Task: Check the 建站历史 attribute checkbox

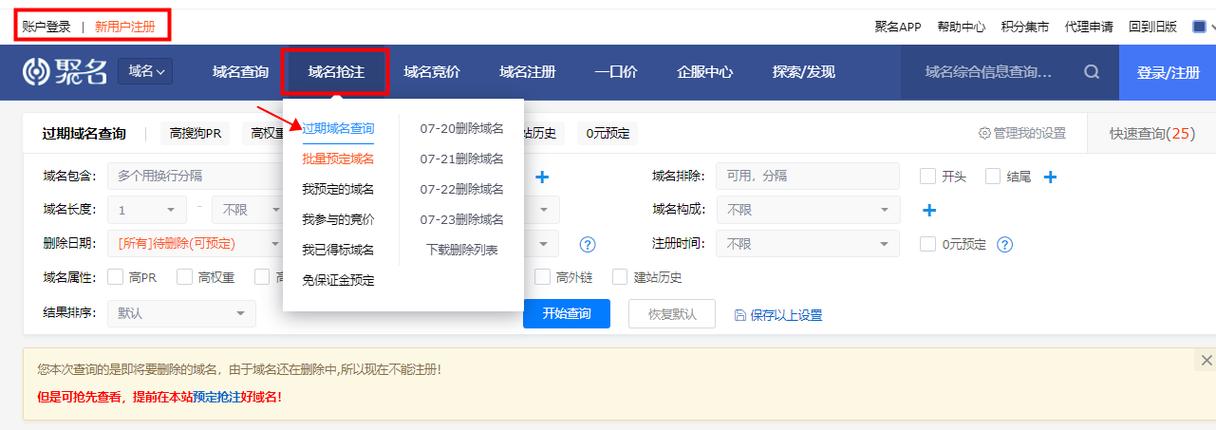Action: pyautogui.click(x=620, y=277)
